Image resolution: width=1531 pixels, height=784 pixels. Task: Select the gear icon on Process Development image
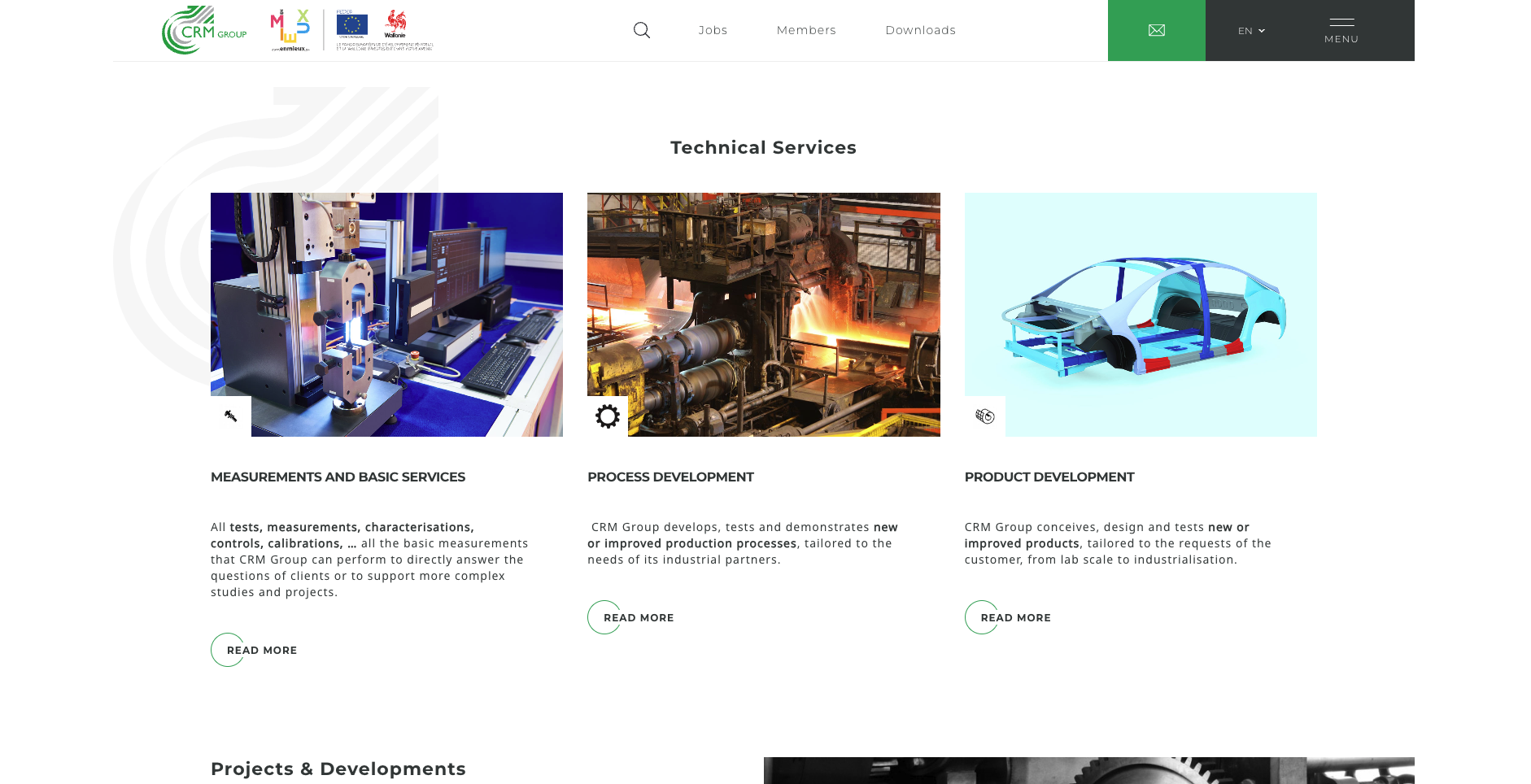click(x=607, y=416)
